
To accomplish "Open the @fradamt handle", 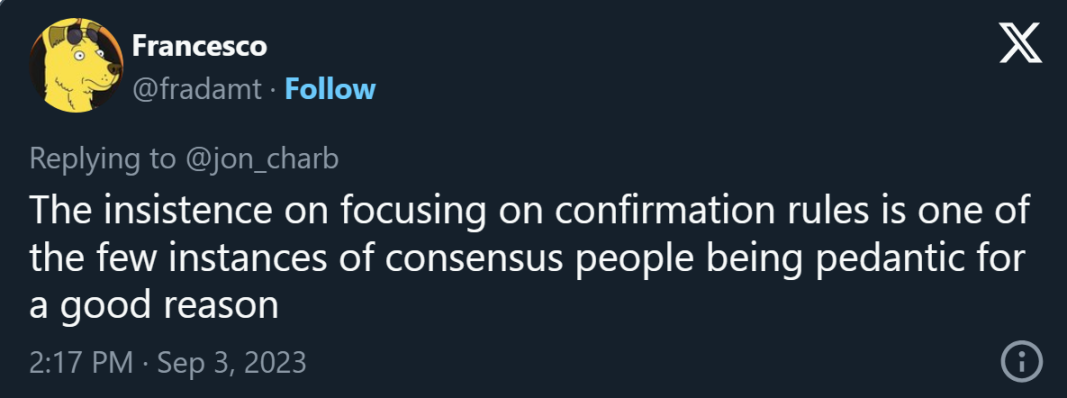I will [x=197, y=90].
